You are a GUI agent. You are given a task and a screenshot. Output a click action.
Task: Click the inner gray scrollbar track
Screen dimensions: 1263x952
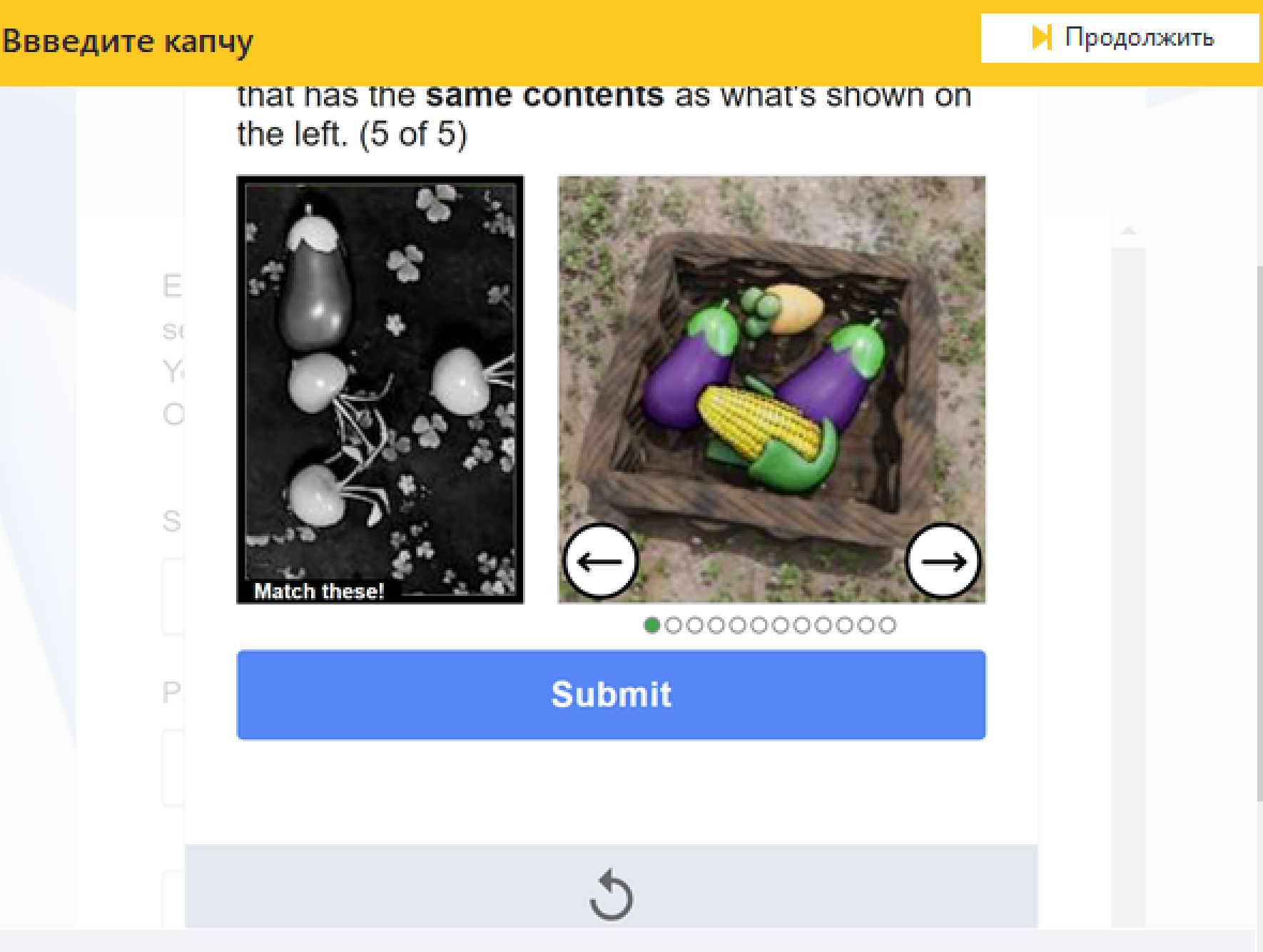pos(1128,571)
